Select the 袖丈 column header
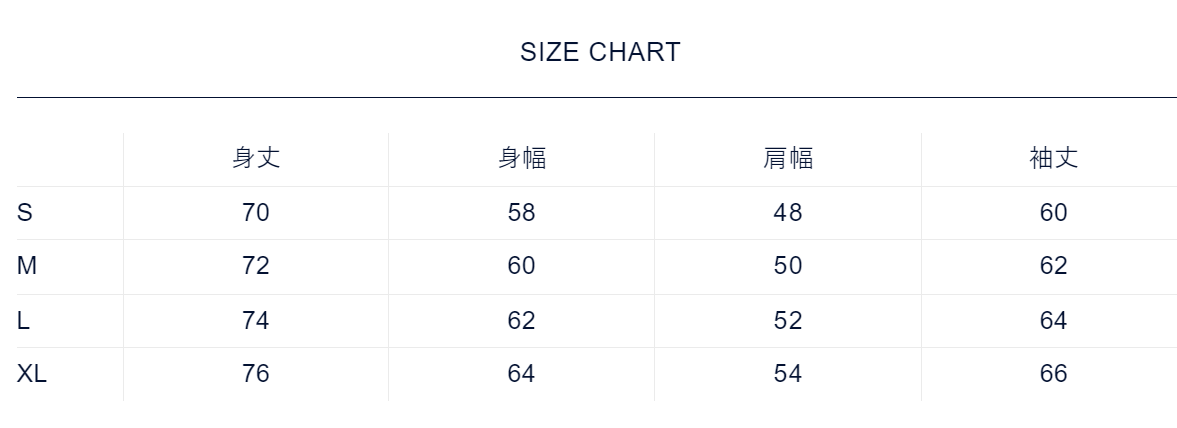The width and height of the screenshot is (1177, 428). (1054, 158)
